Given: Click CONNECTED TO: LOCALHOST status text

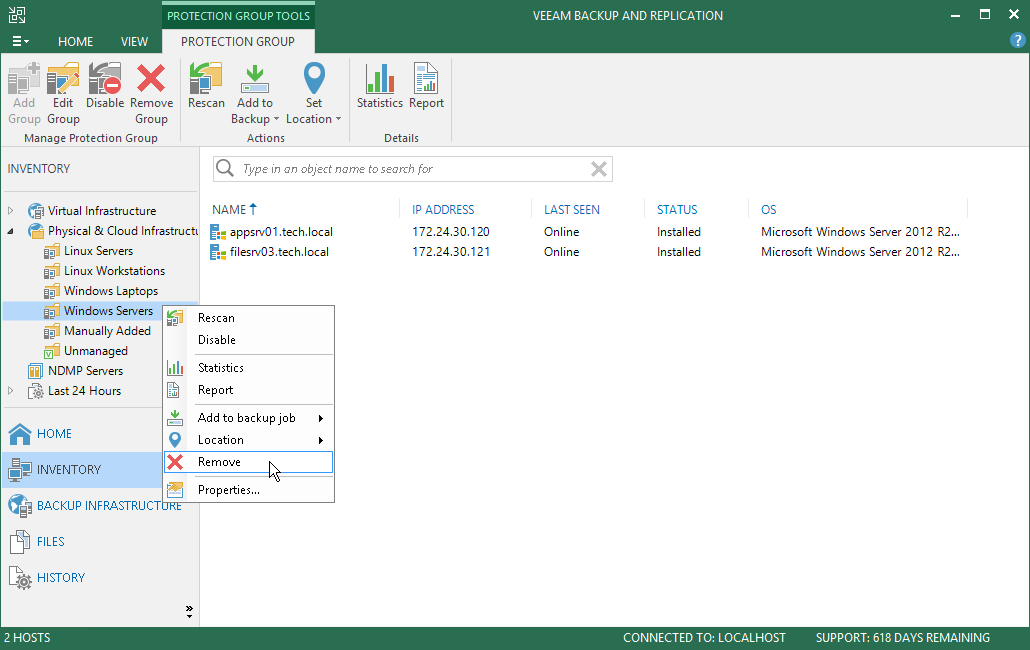Looking at the screenshot, I should (704, 638).
